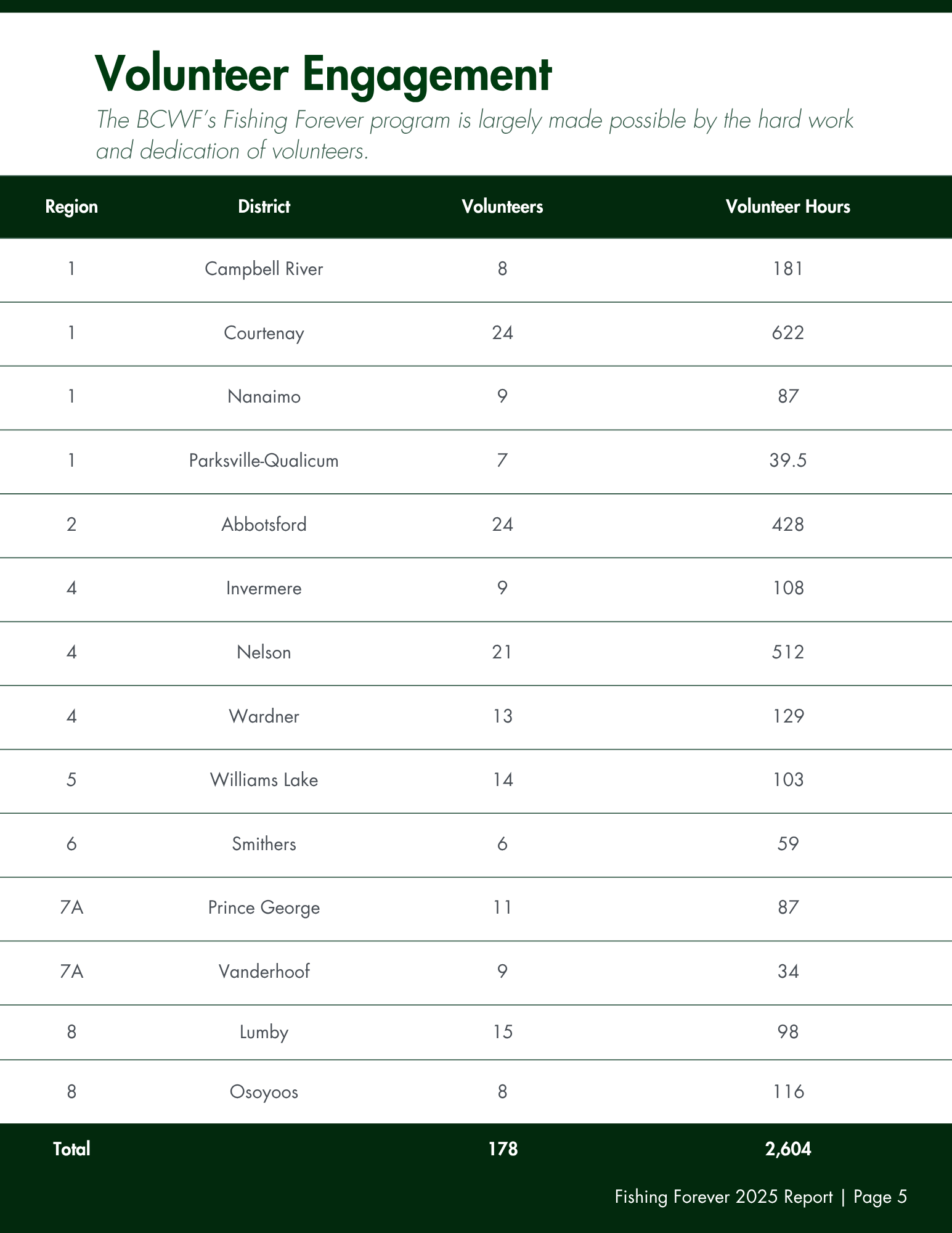Click the Smithers district name

pyautogui.click(x=264, y=844)
